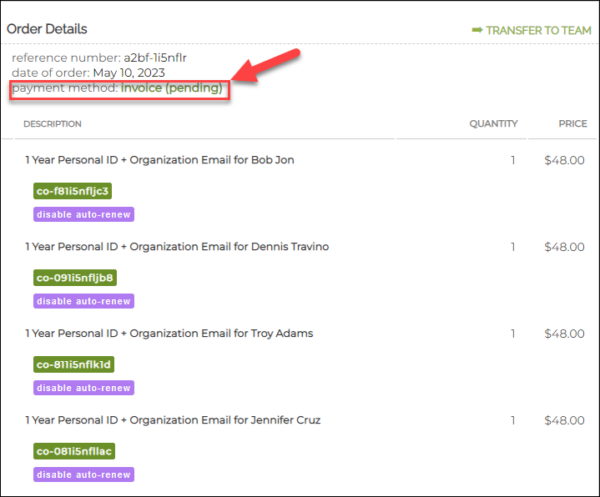Click the reference number a2bf-1i5nflr text

pyautogui.click(x=99, y=57)
